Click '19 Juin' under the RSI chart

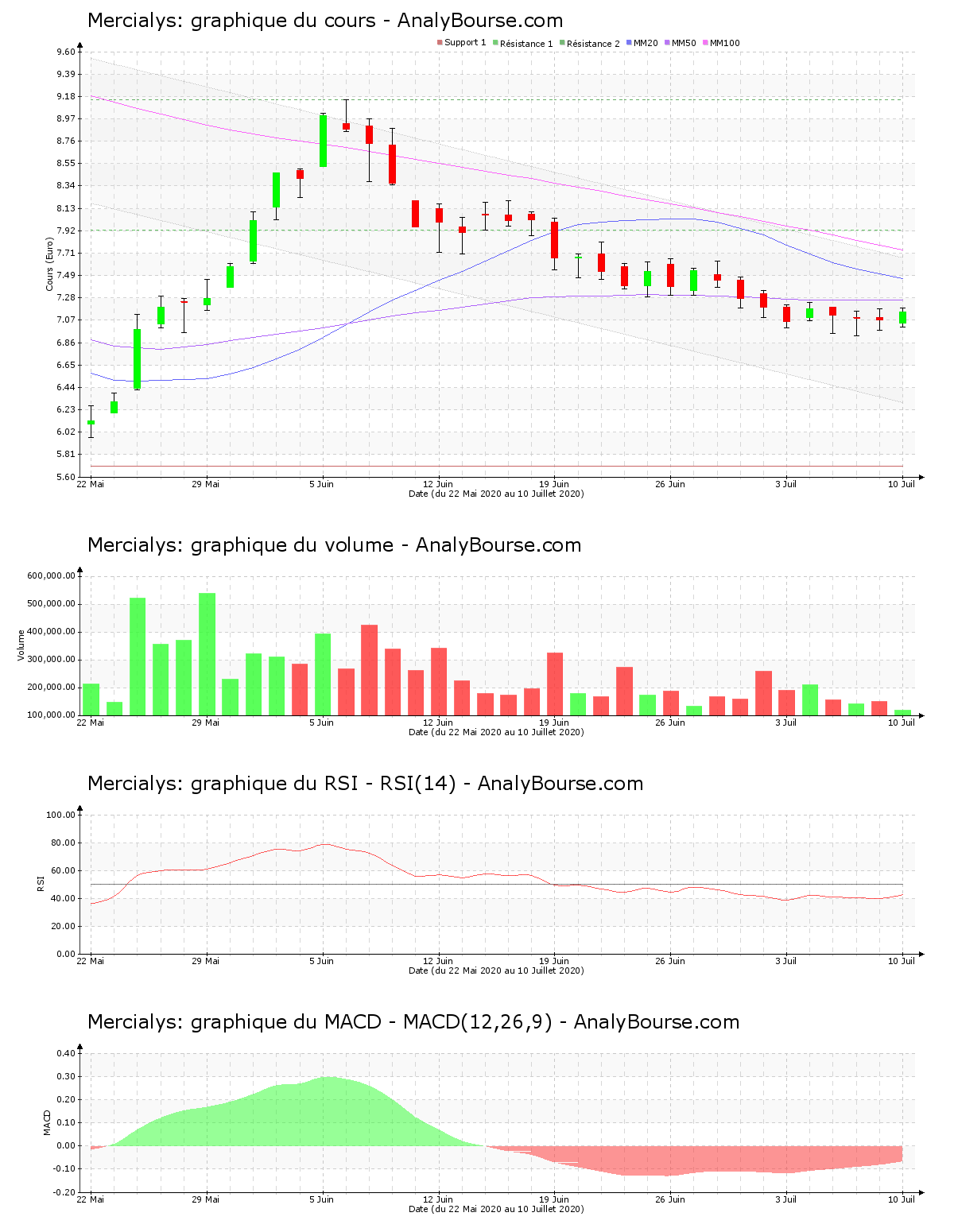coord(554,961)
